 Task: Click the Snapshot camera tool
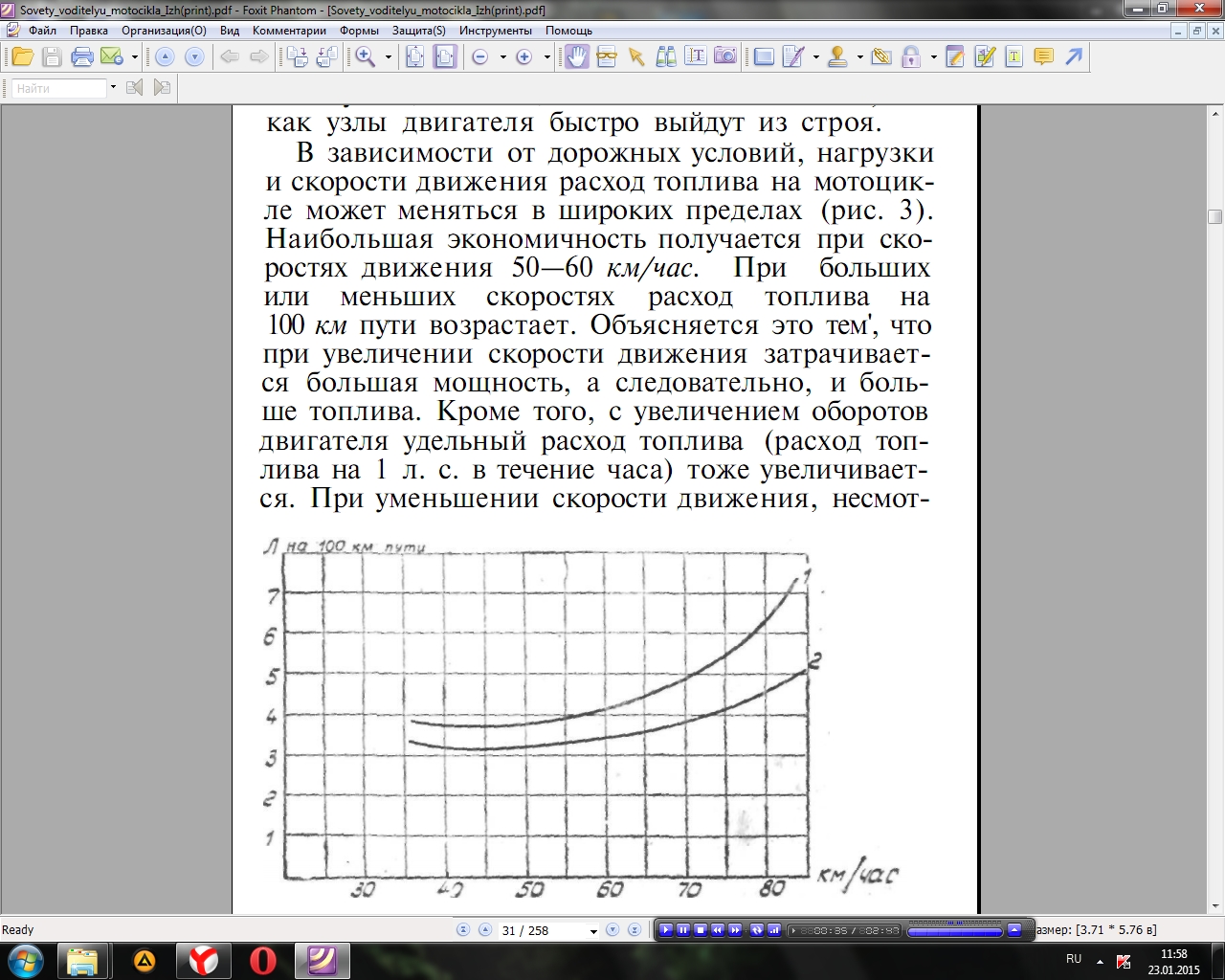pos(725,57)
